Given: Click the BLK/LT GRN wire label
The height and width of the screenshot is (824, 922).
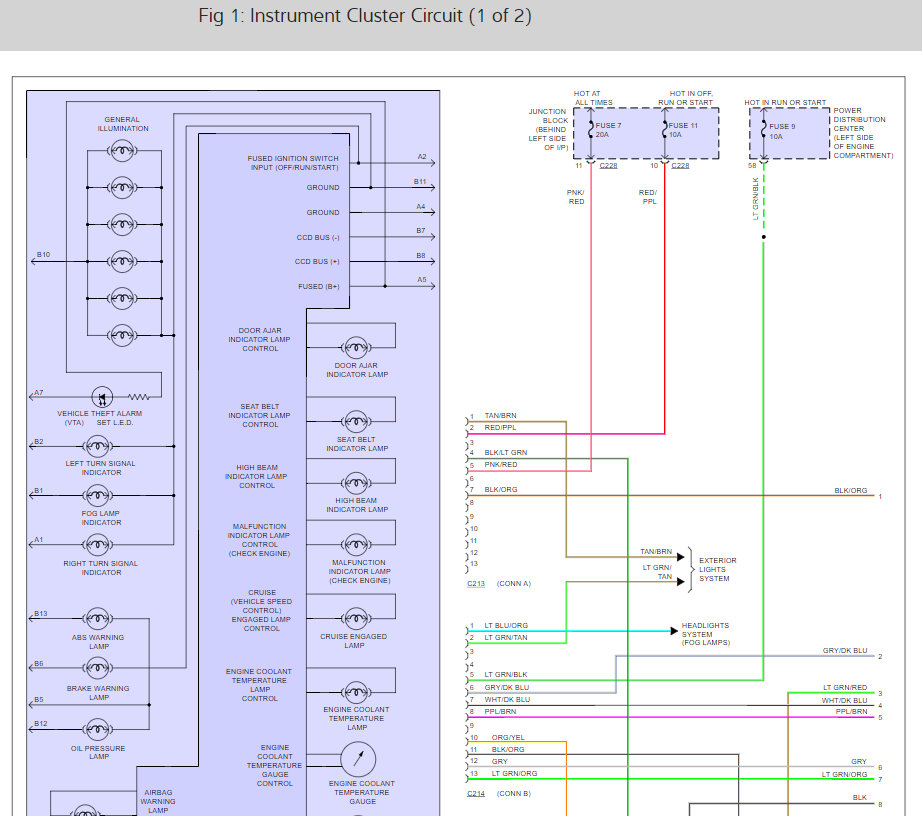Looking at the screenshot, I should click(x=506, y=452).
